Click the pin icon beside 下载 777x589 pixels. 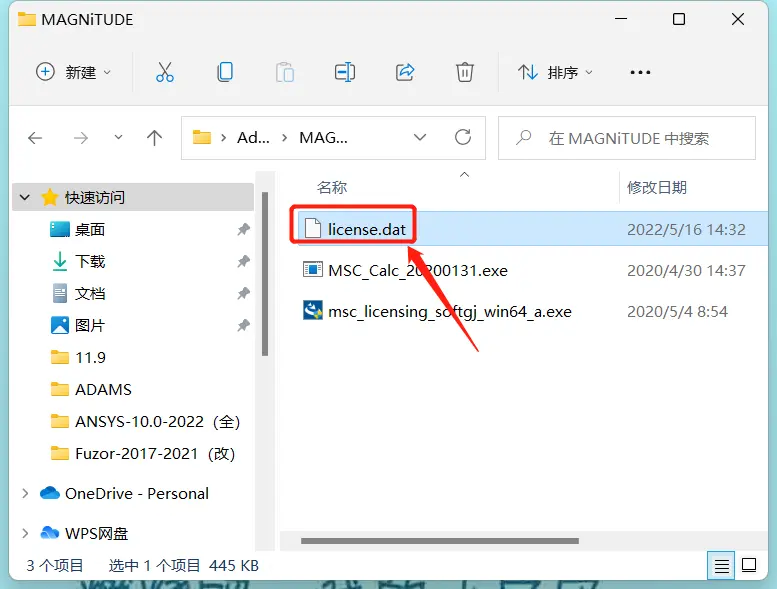pos(243,262)
